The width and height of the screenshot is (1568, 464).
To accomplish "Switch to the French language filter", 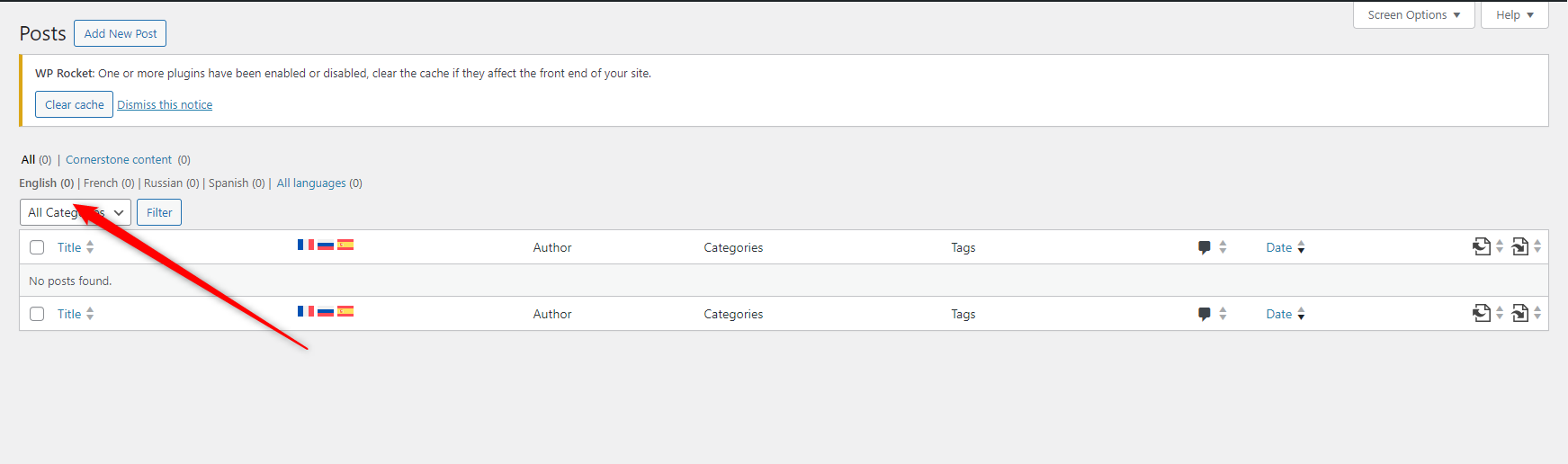I will click(x=101, y=183).
